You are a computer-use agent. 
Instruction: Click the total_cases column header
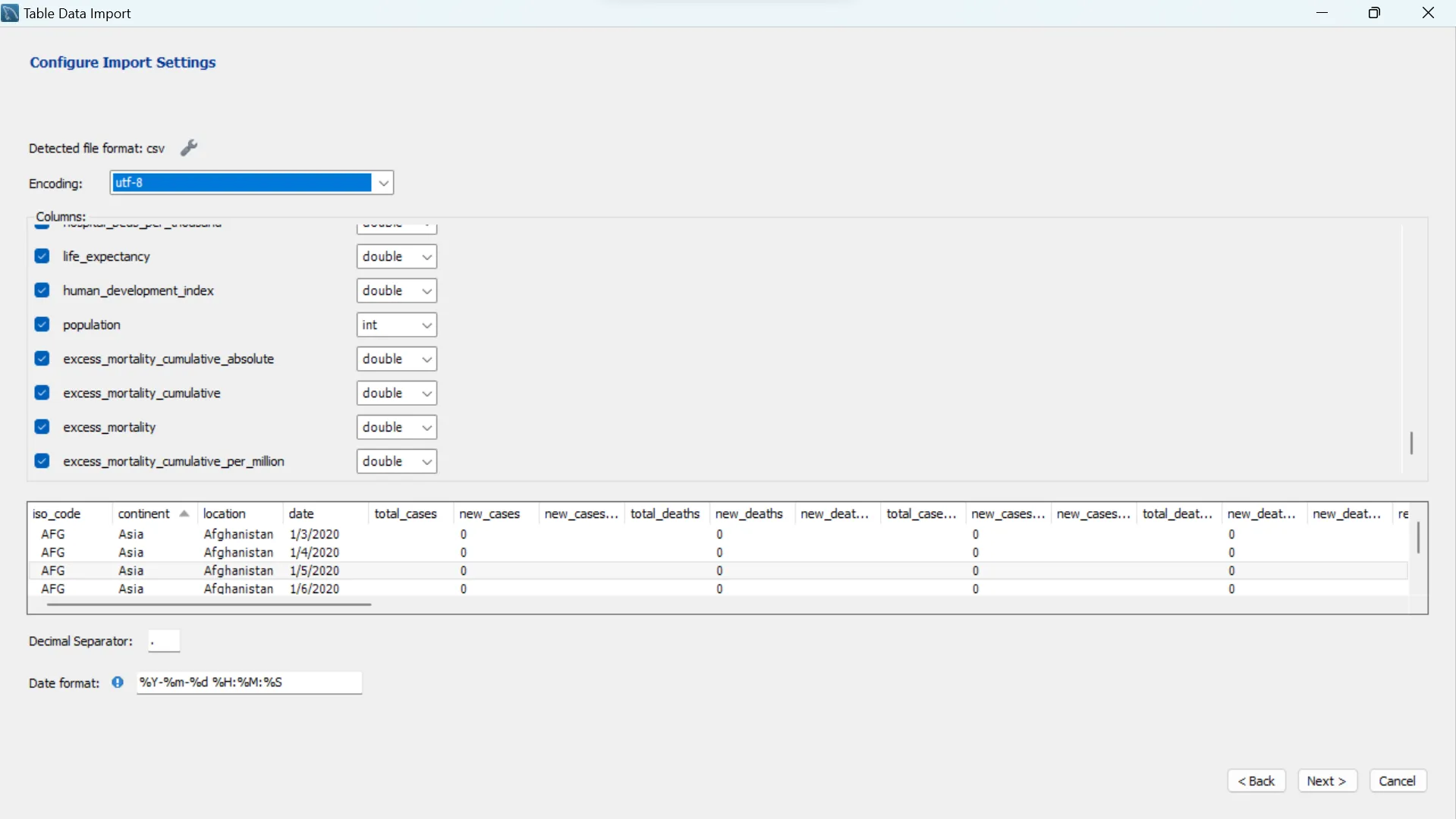click(410, 514)
